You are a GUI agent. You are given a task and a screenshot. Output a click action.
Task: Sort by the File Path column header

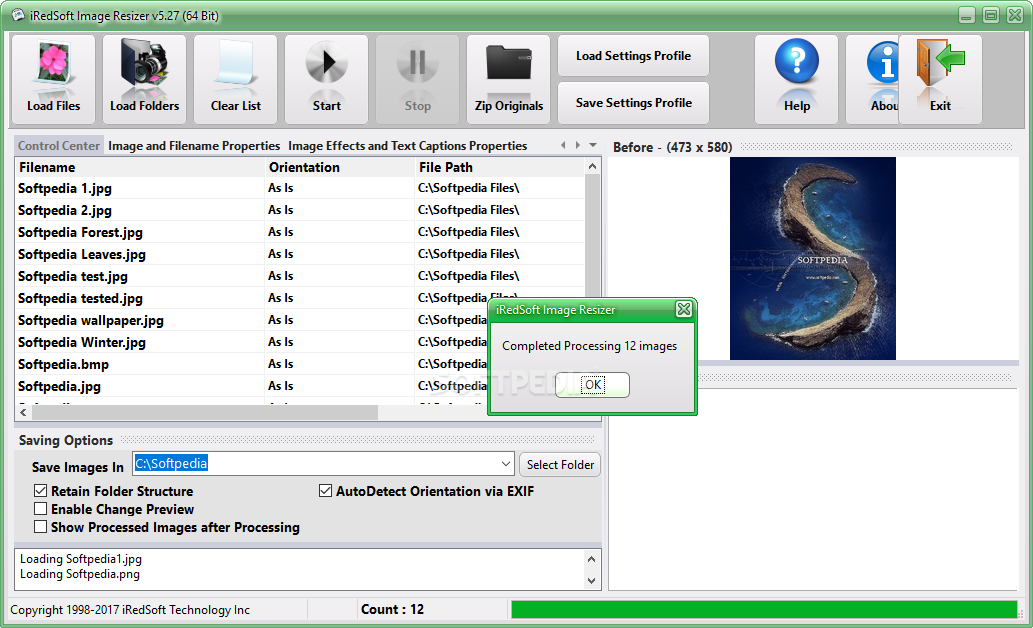(499, 167)
